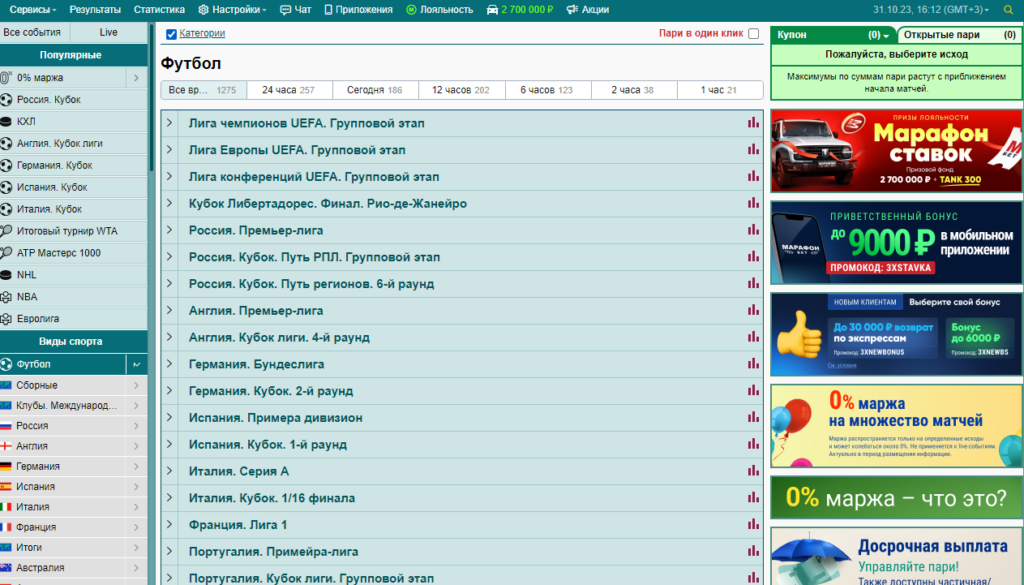The width and height of the screenshot is (1024, 585).
Task: Open statistics icon for Россия. Премьер-лига
Action: coord(753,230)
